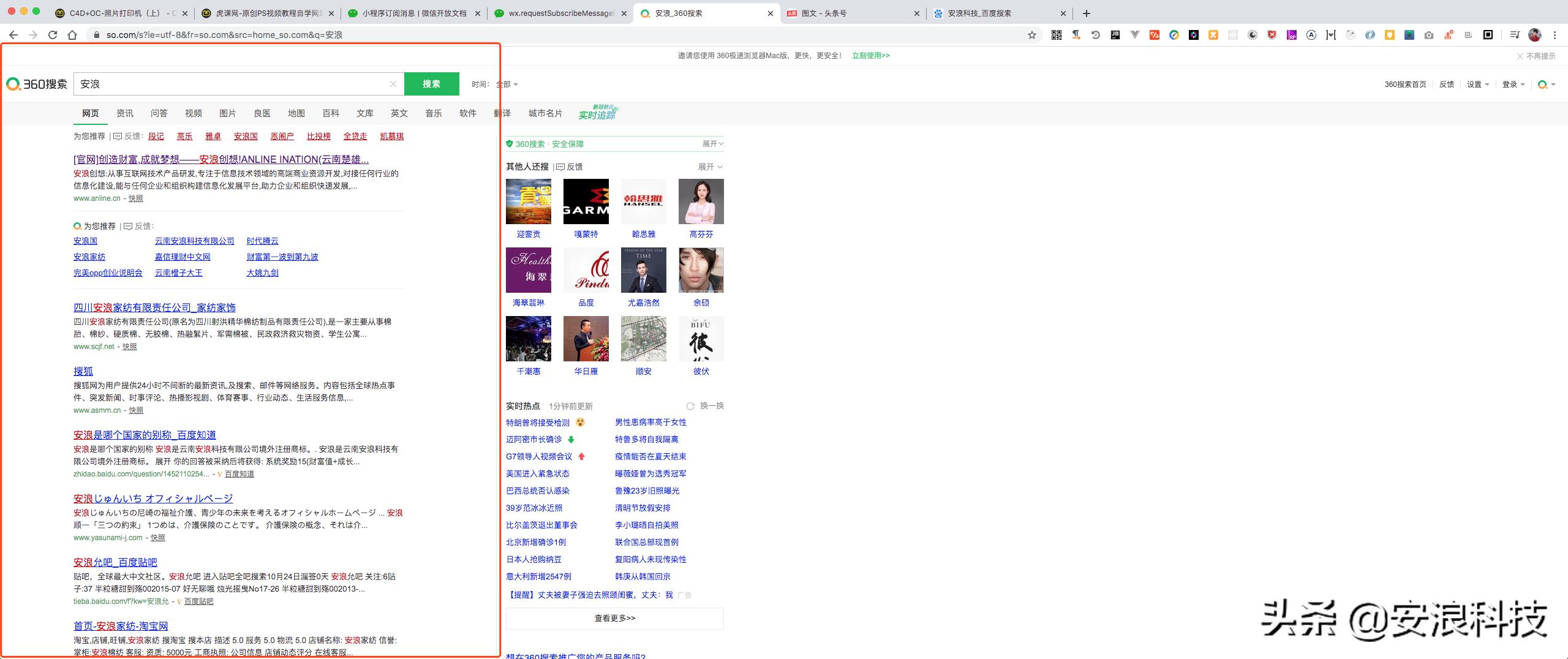Click the 查看更多>> button under 实时热点
The image size is (1568, 659).
(x=613, y=618)
